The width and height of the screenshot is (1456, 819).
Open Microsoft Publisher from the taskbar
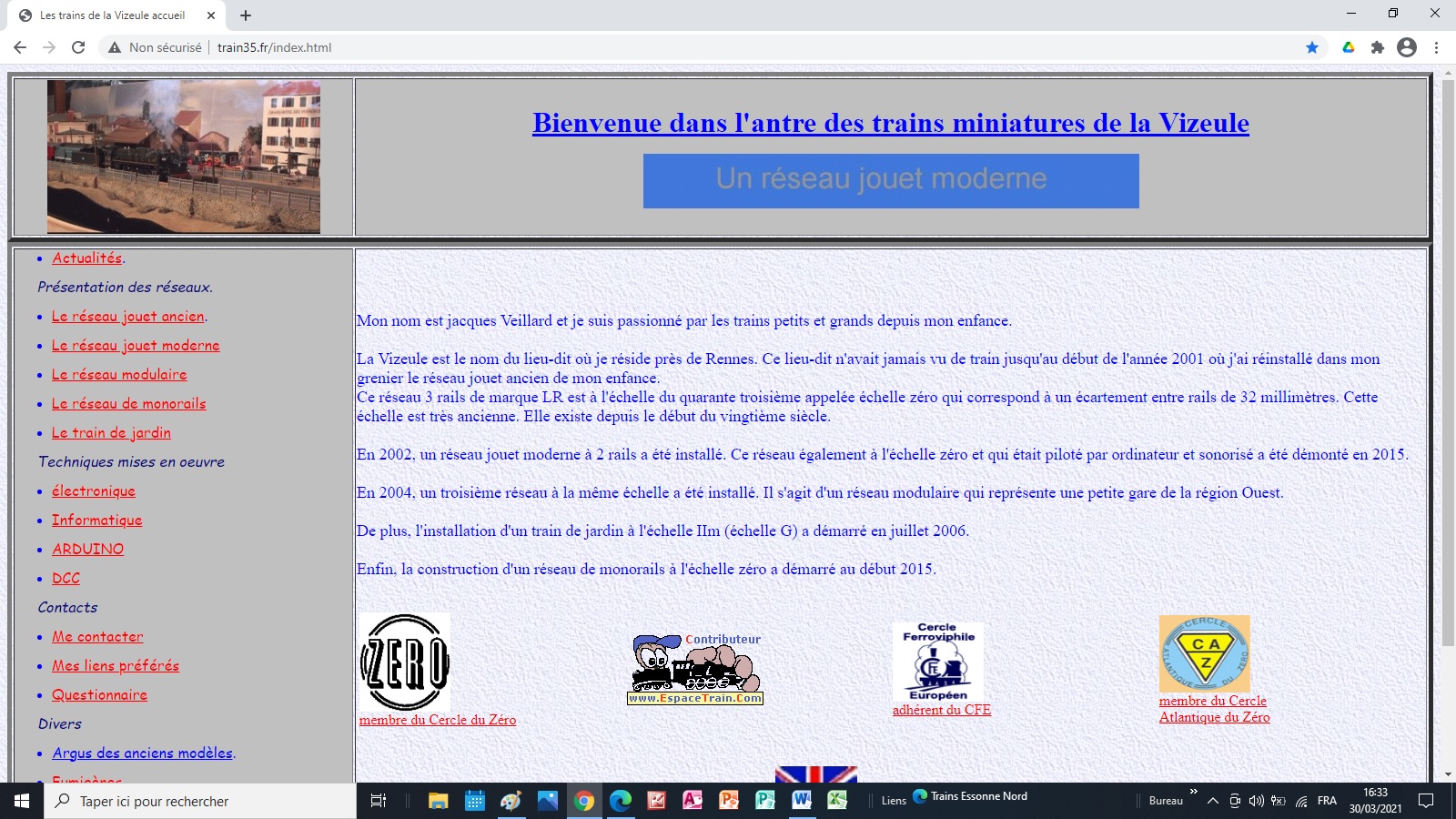(765, 801)
